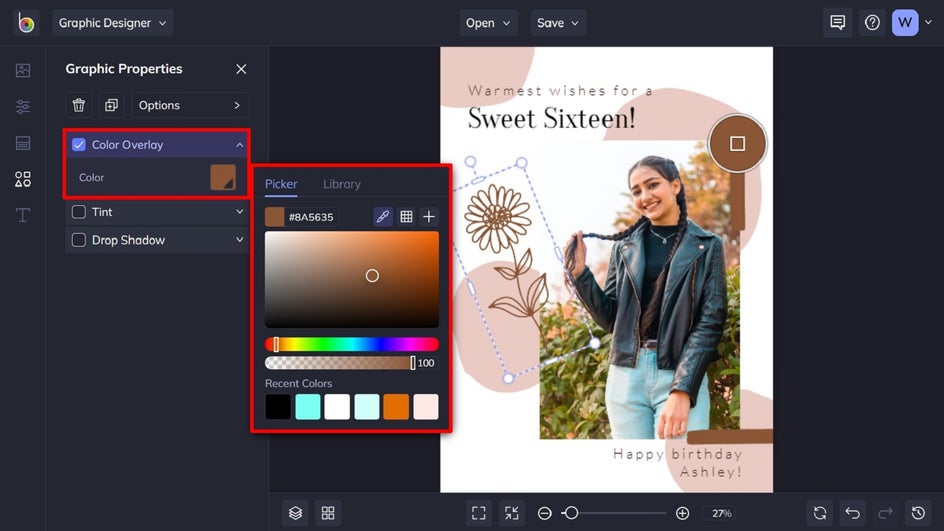Image resolution: width=944 pixels, height=531 pixels.
Task: Click the grid view icon in bottom bar
Action: (x=328, y=513)
